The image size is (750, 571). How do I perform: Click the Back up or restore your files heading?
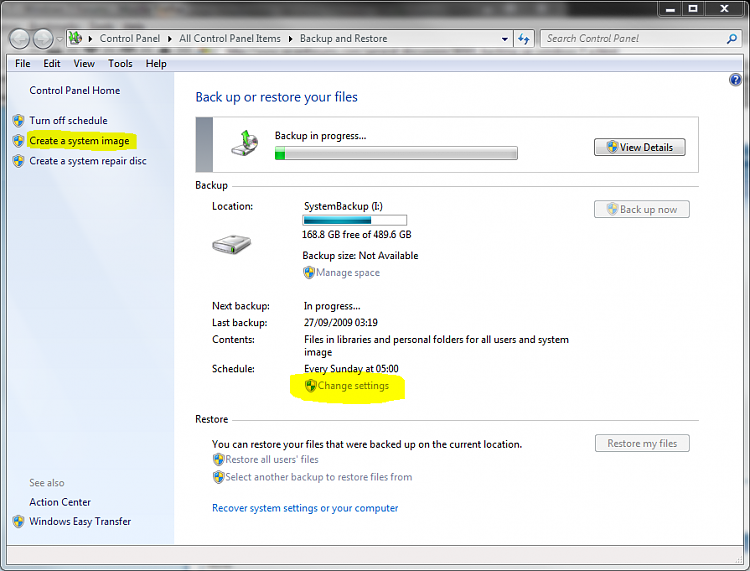(276, 97)
